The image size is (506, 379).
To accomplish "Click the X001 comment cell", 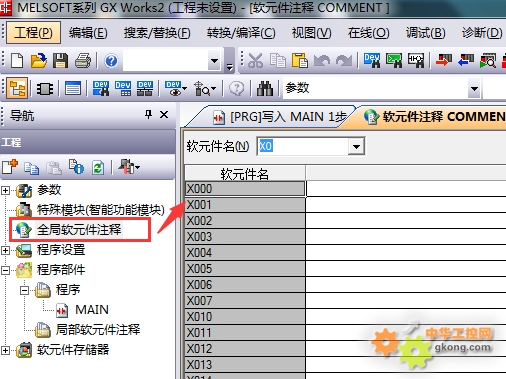I will [406, 205].
